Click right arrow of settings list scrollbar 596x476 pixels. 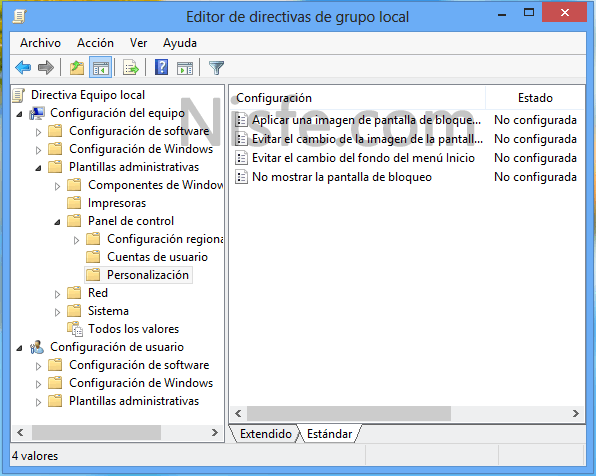click(x=576, y=413)
